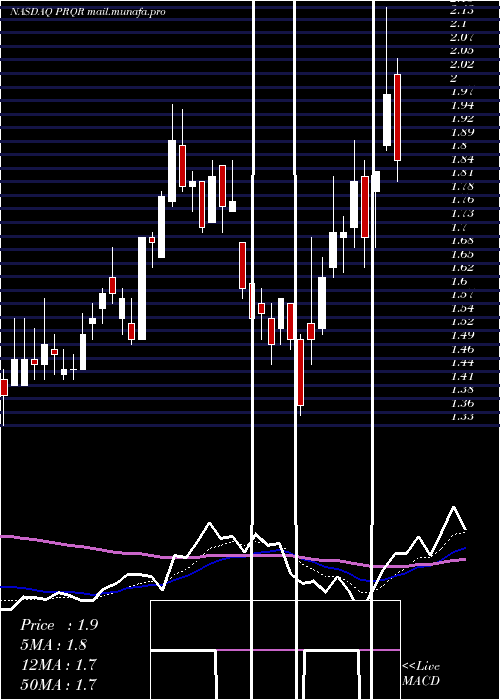Pick the 1.44 price axis label
Image resolution: width=500 pixels, height=700 pixels.
click(462, 362)
